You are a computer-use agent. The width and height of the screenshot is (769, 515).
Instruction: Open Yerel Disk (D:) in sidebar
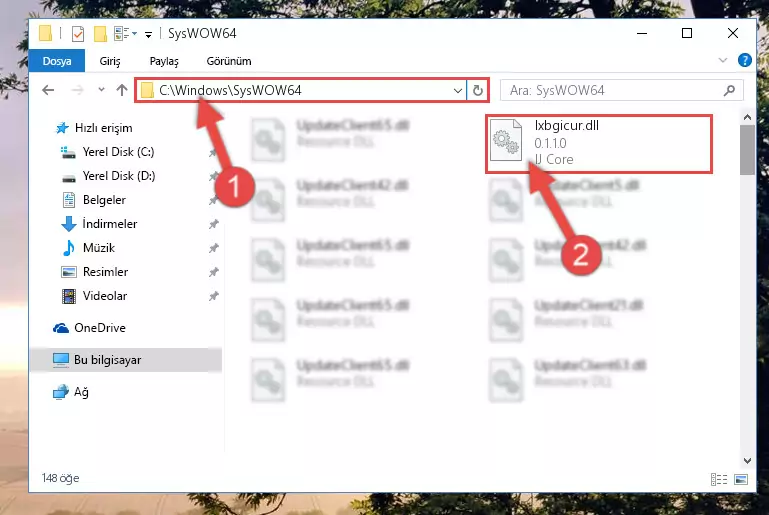point(108,176)
